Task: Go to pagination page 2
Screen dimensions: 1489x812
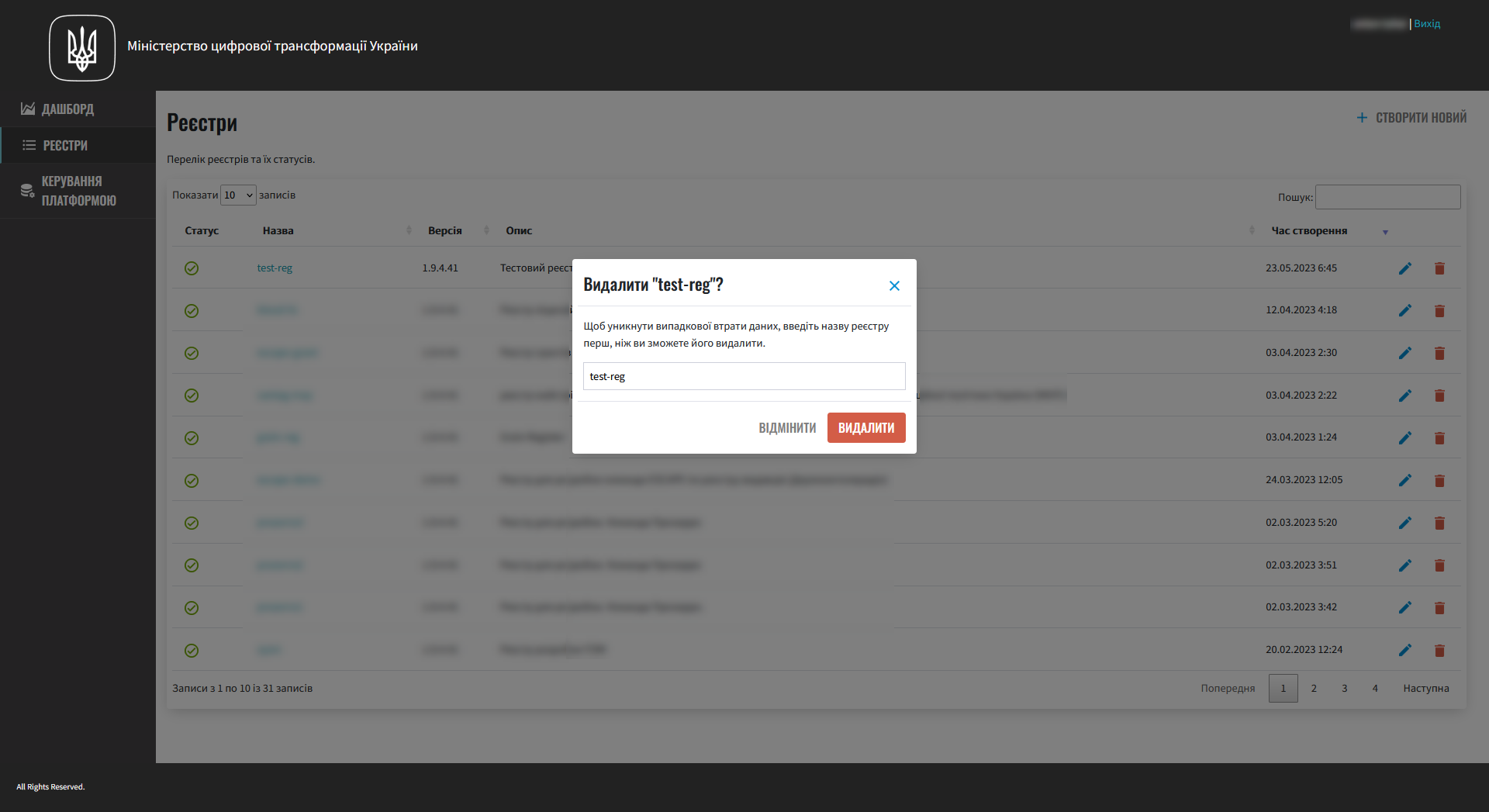Action: [1314, 688]
